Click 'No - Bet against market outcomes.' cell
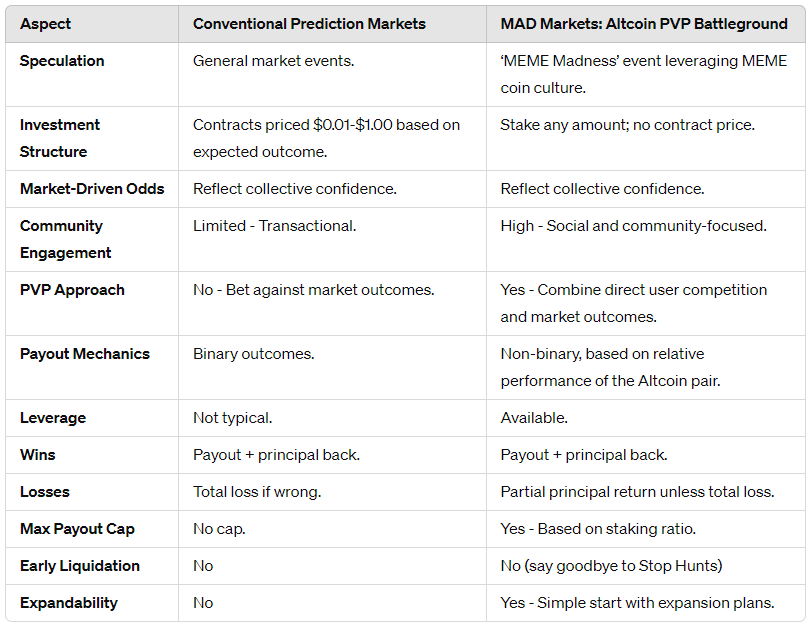Image resolution: width=810 pixels, height=625 pixels. point(313,290)
